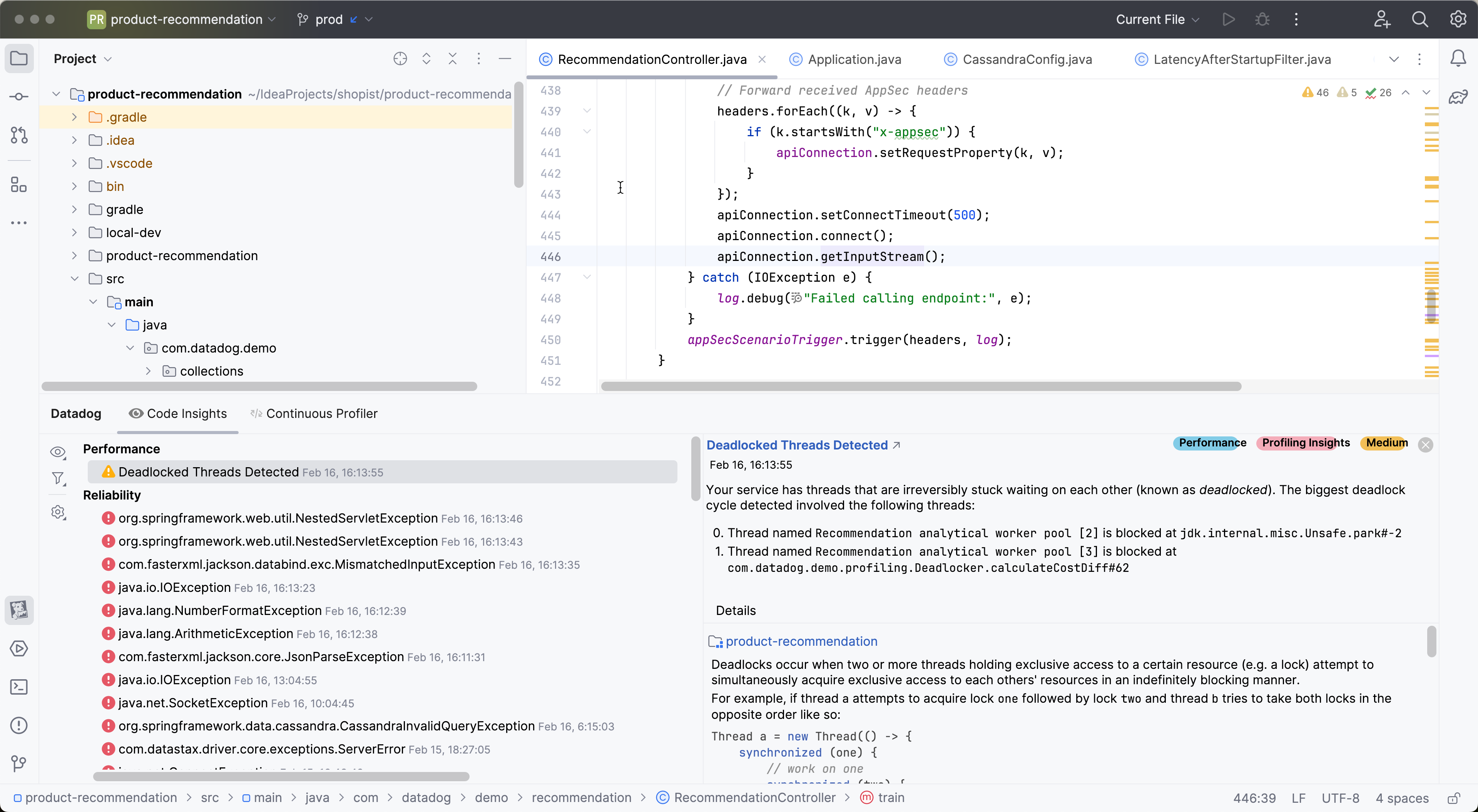Open the Commit tool window
This screenshot has height=812, width=1478.
[19, 96]
